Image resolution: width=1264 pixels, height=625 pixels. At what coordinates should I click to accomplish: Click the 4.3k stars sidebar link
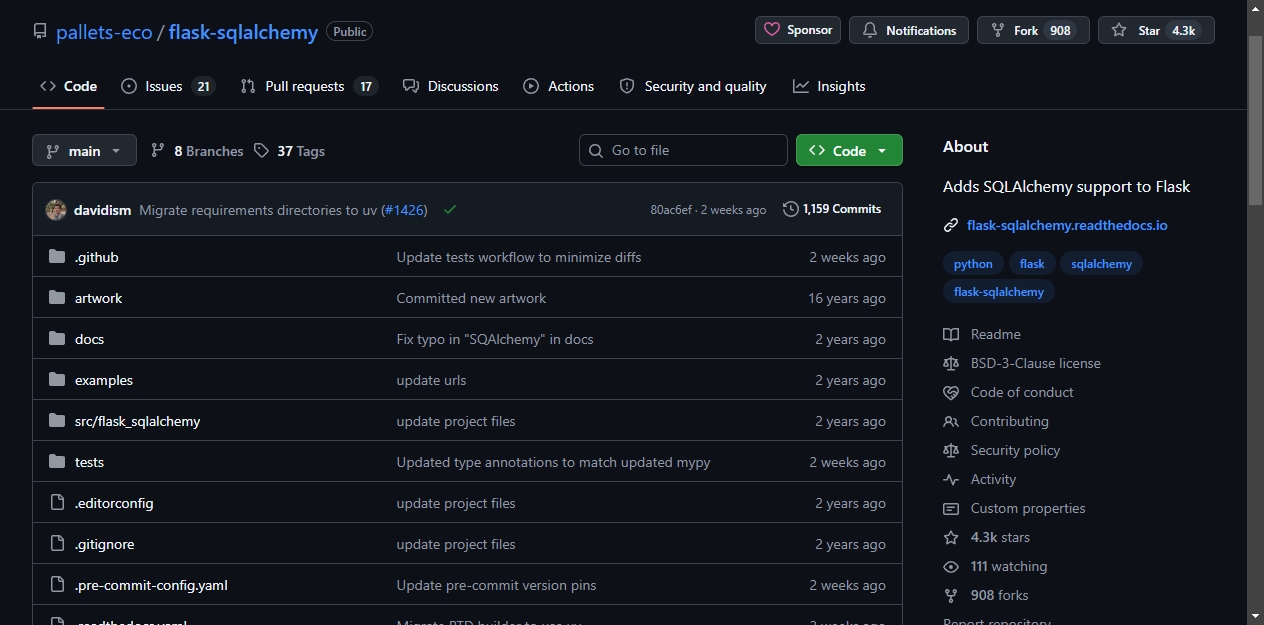[x=1000, y=537]
